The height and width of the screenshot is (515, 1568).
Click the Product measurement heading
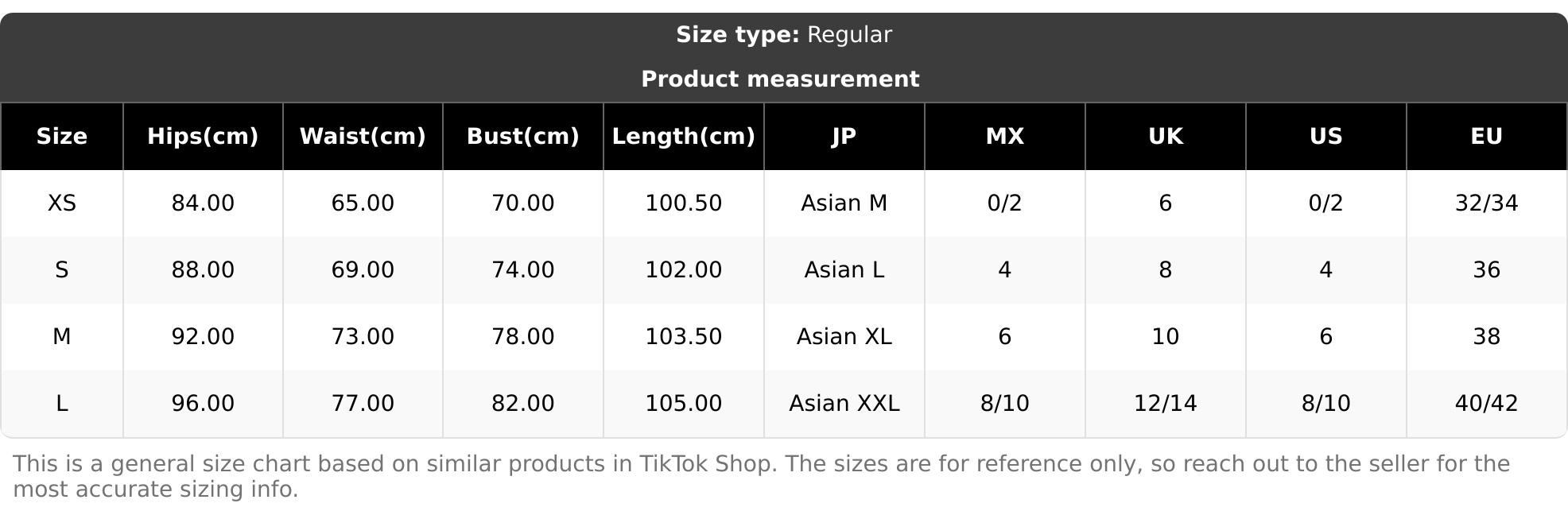780,79
